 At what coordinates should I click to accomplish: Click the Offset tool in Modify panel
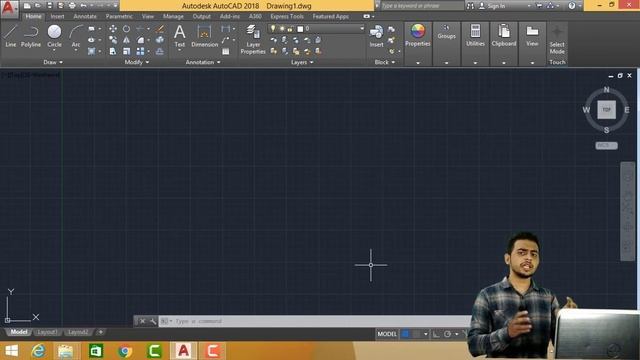click(160, 51)
